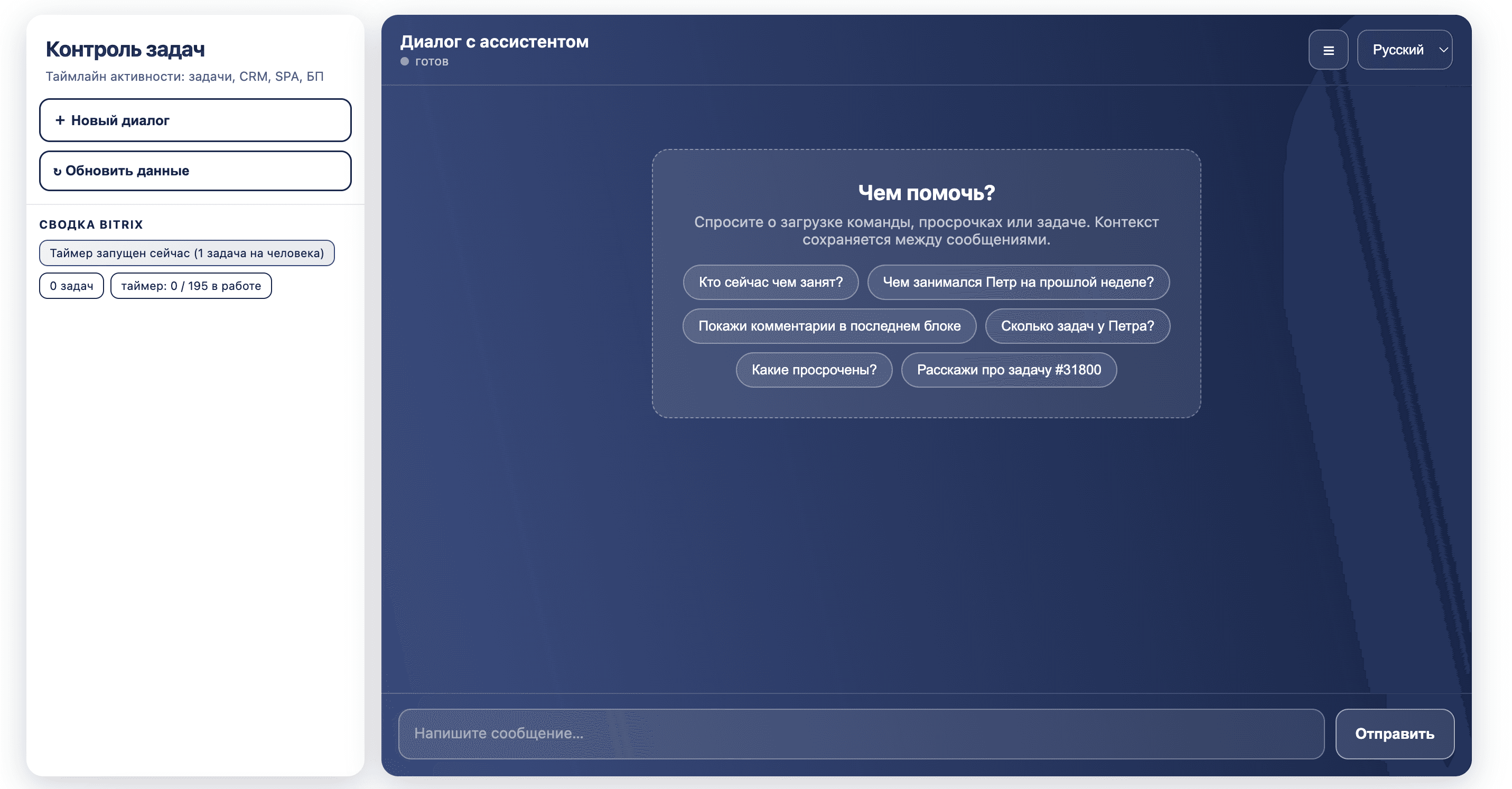
Task: Choose the Какие просрочены? suggestion
Action: click(814, 370)
